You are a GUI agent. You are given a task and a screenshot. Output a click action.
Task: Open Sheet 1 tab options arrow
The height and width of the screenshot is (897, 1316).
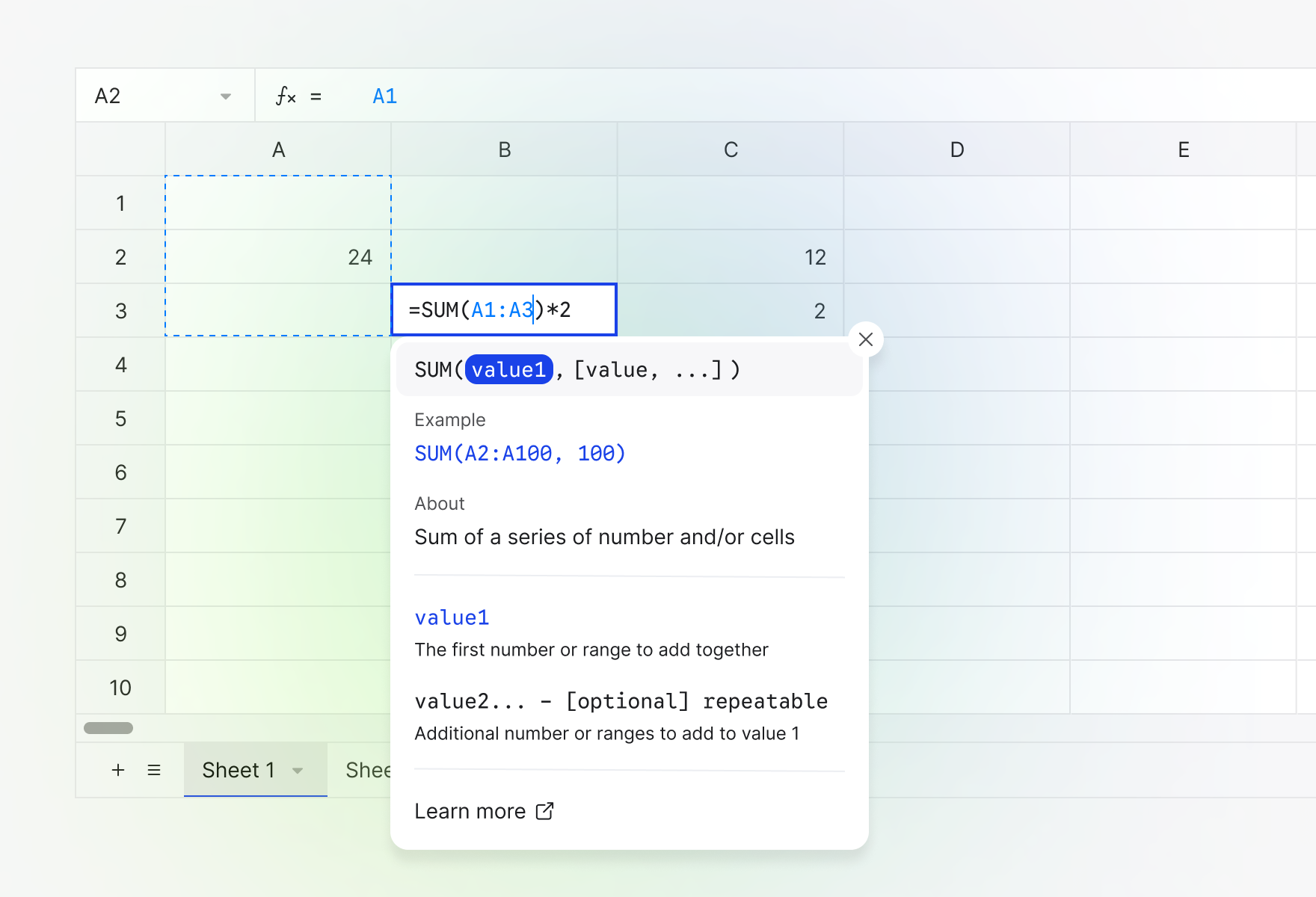[x=298, y=771]
